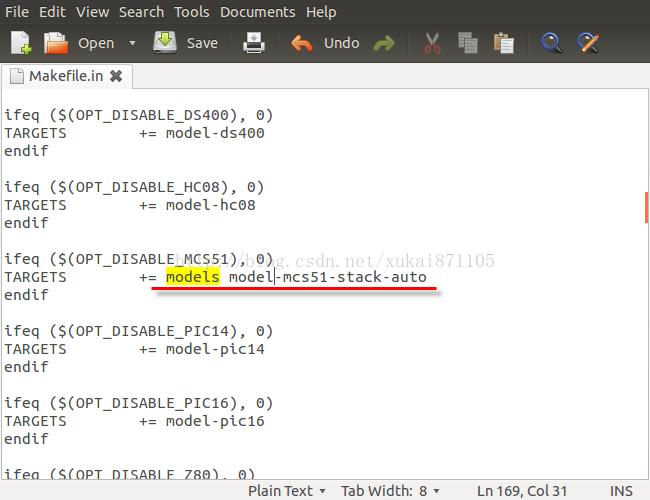Viewport: 650px width, 500px height.
Task: Print the document with the printer icon
Action: 254,43
